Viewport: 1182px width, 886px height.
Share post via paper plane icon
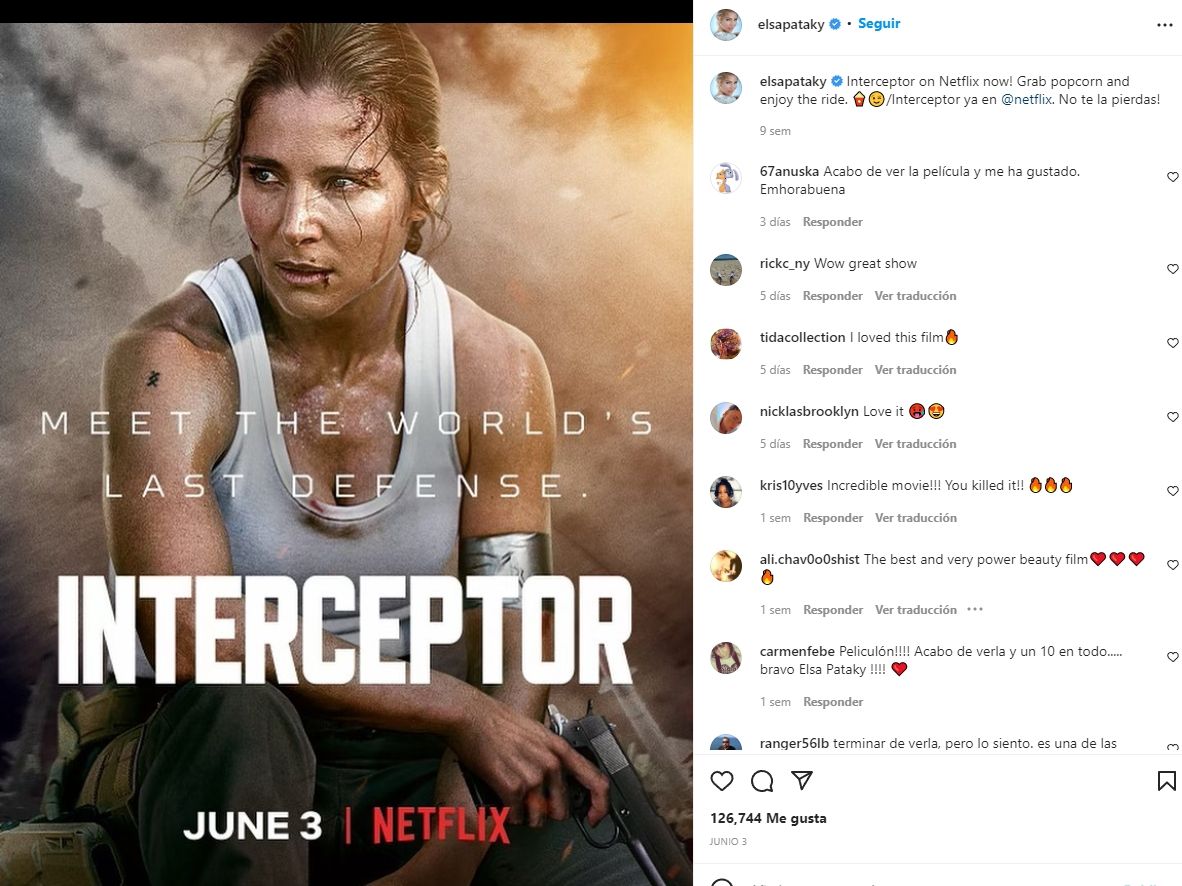pos(802,780)
